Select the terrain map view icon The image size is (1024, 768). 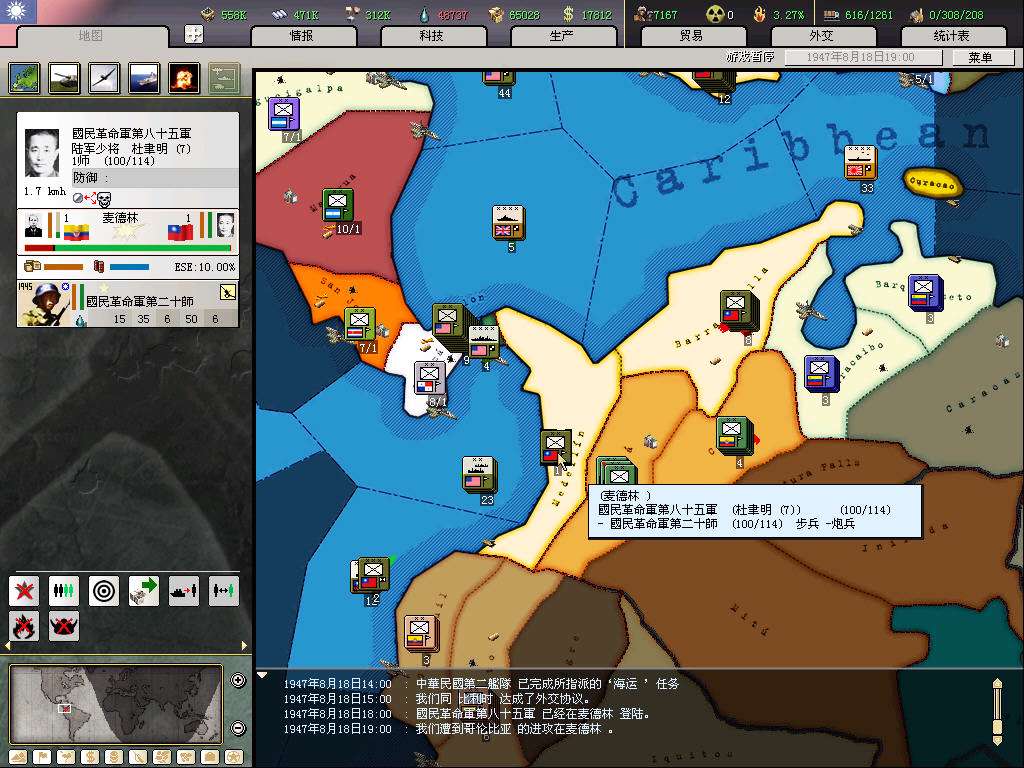coord(24,78)
